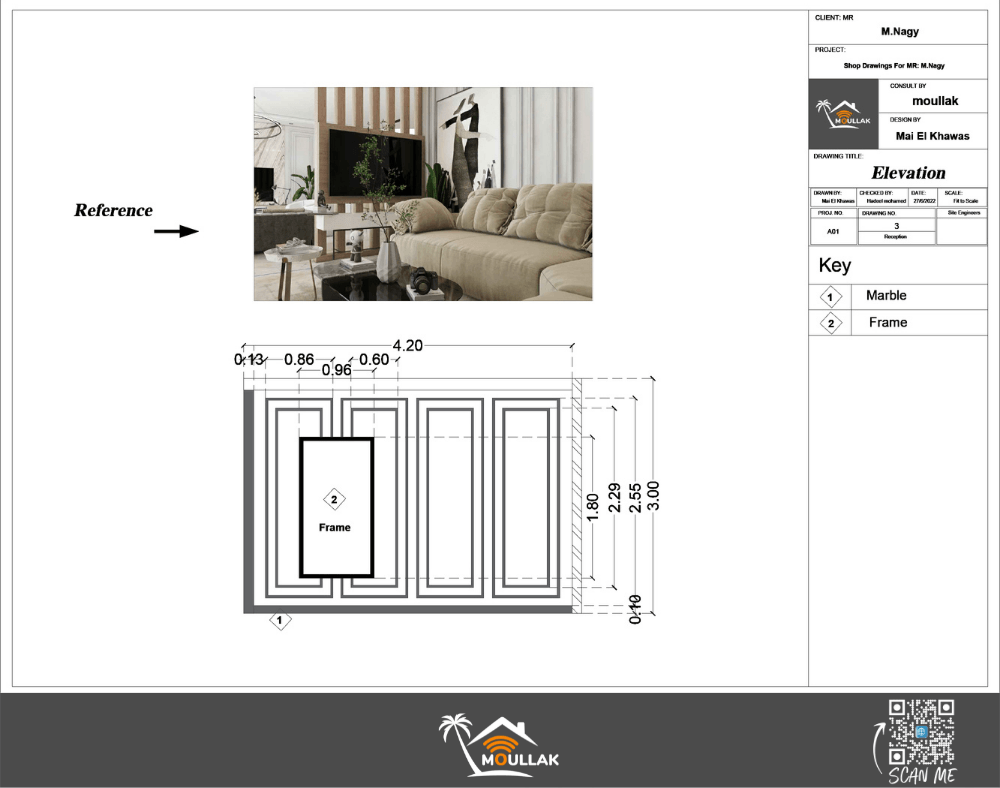Click the Elevation drawing title
This screenshot has width=1000, height=788.
908,173
